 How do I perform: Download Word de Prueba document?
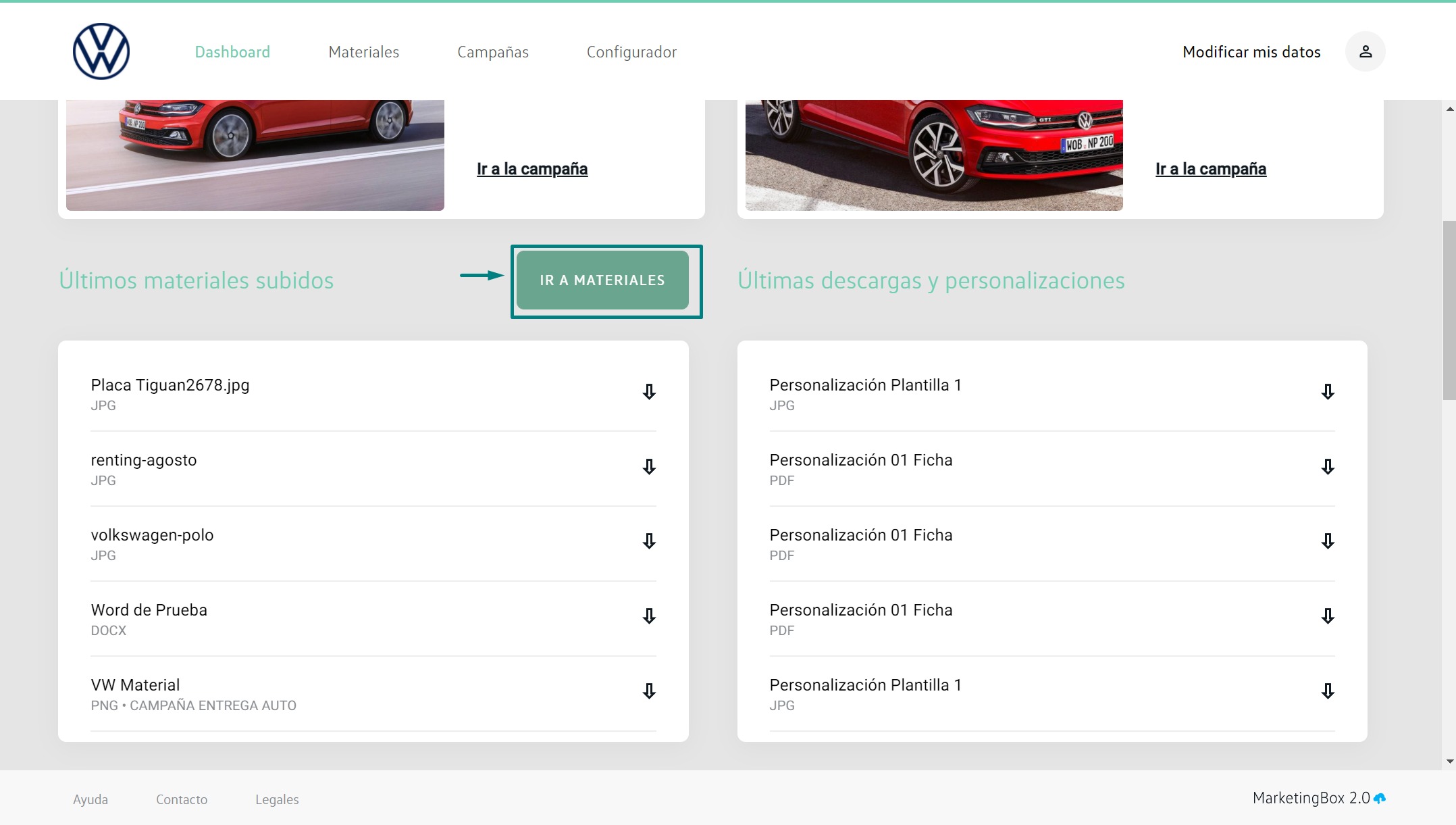pyautogui.click(x=649, y=617)
